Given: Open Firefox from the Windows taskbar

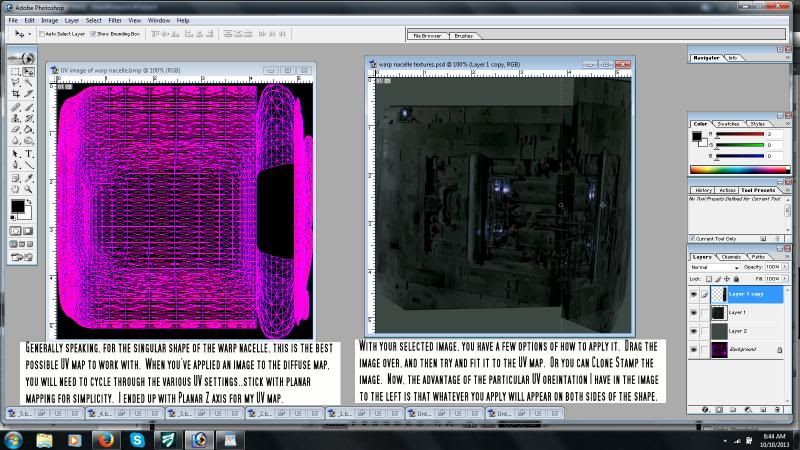Looking at the screenshot, I should point(106,440).
